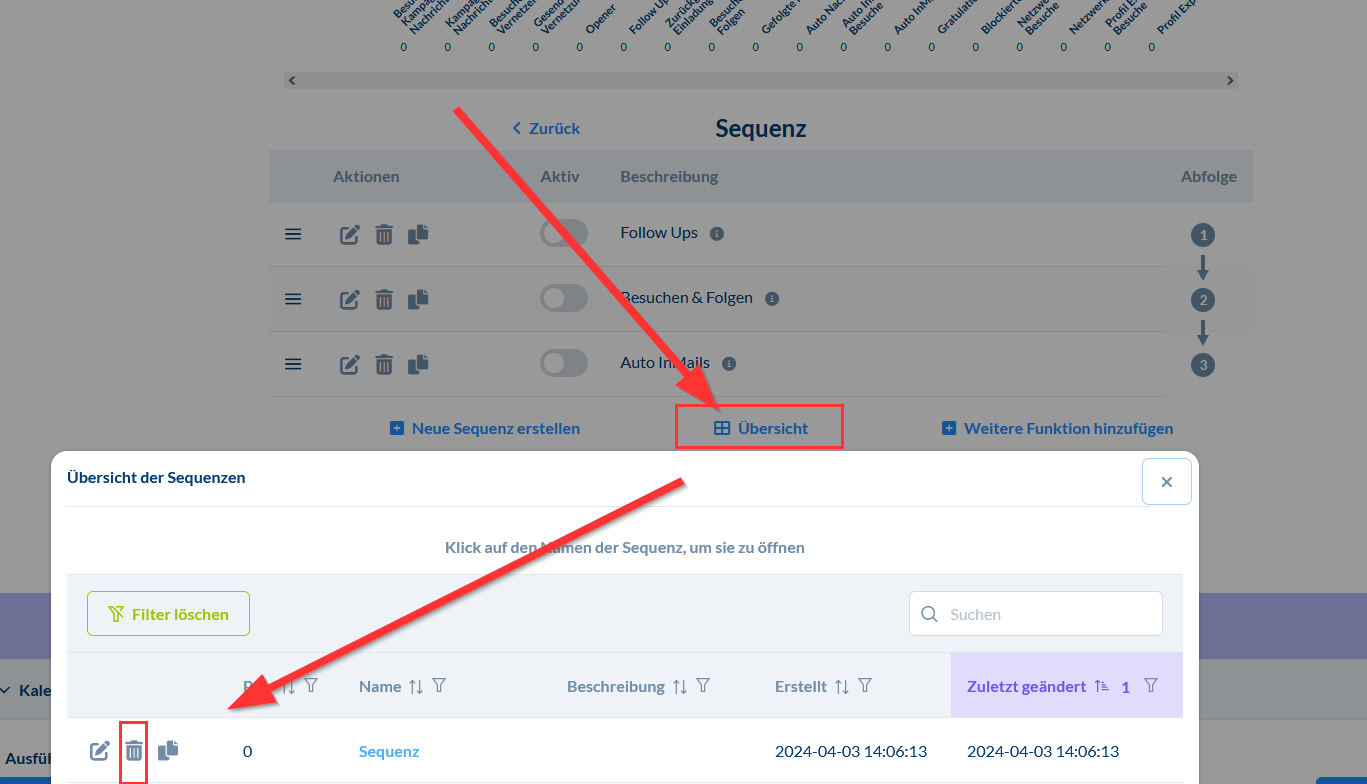Edit the Follow Ups sequence row

click(x=349, y=235)
